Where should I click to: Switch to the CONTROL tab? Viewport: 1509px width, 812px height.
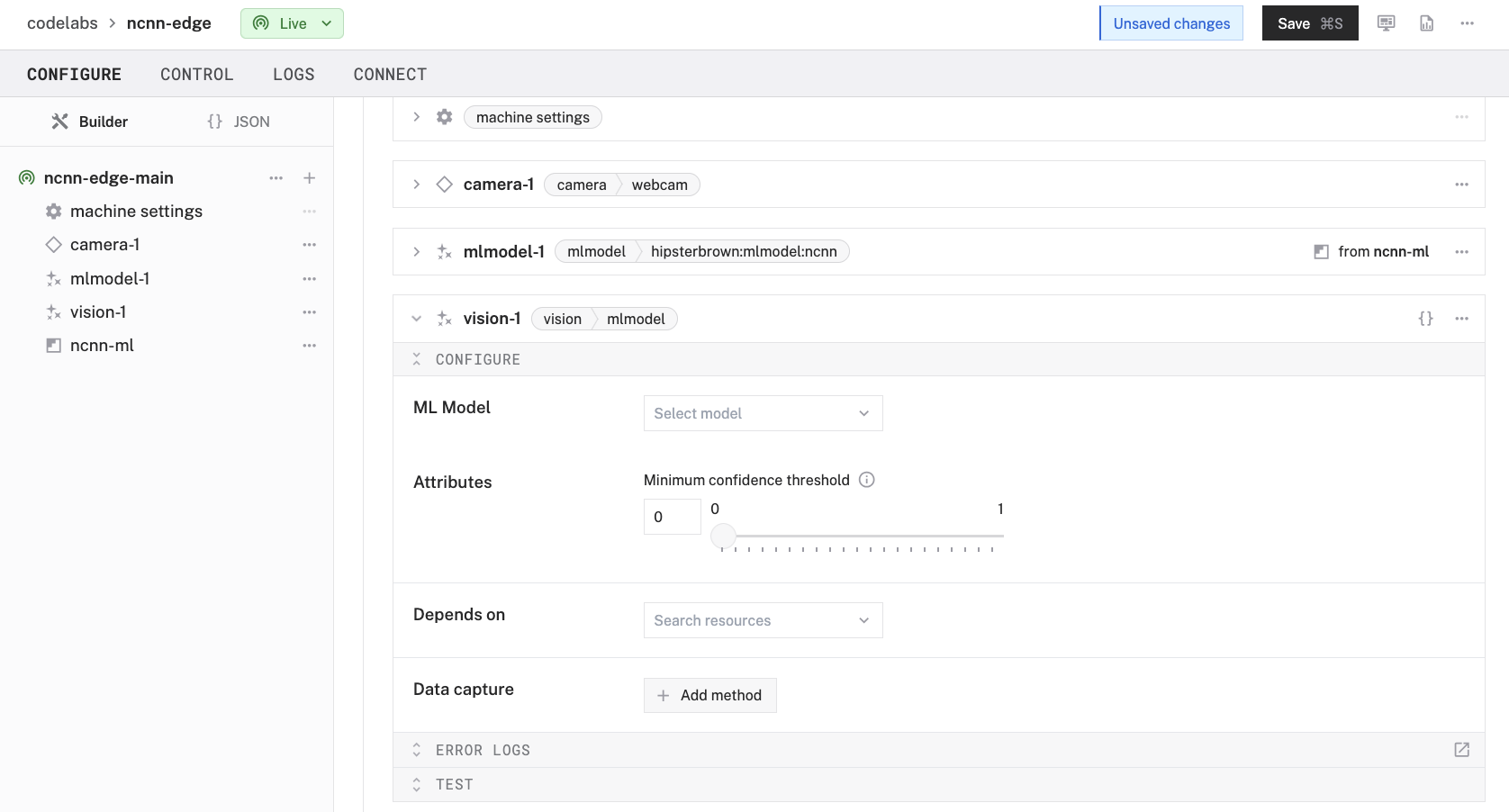(197, 74)
